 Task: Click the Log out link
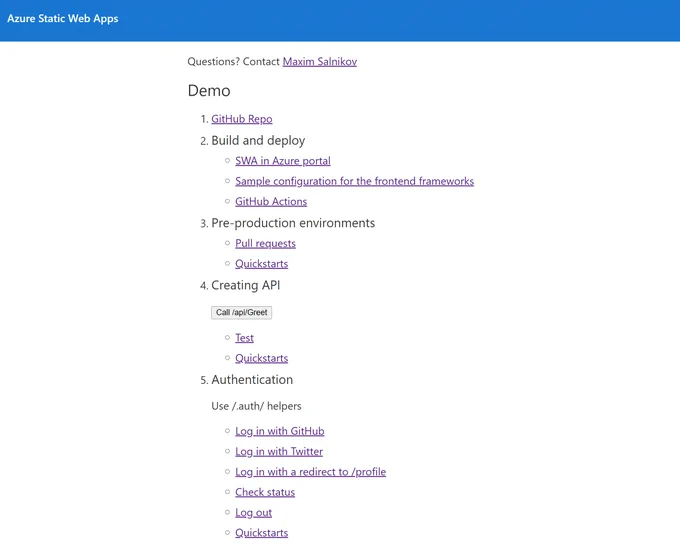tap(253, 513)
